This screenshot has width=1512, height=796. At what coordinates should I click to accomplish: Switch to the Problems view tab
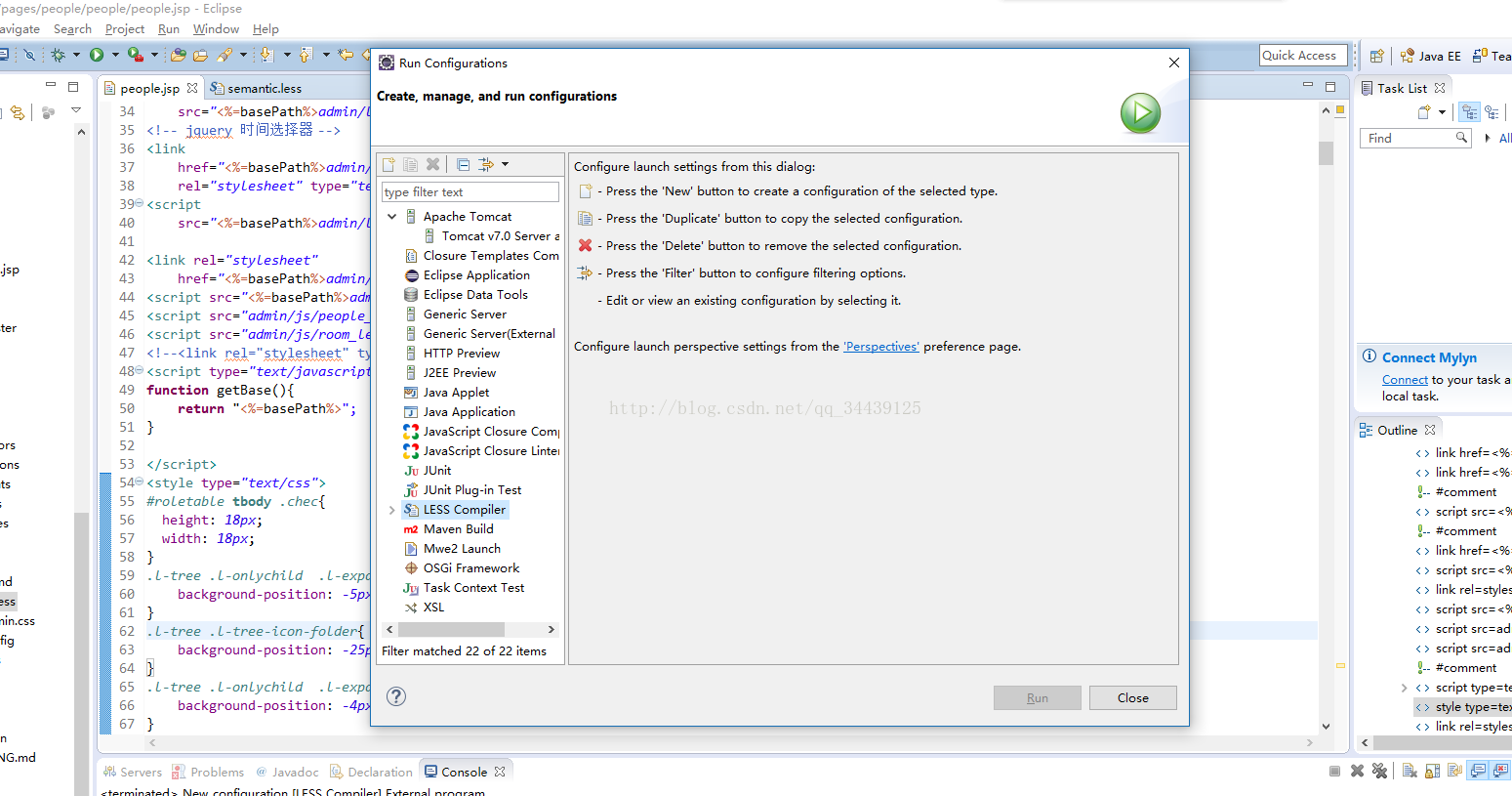point(208,772)
